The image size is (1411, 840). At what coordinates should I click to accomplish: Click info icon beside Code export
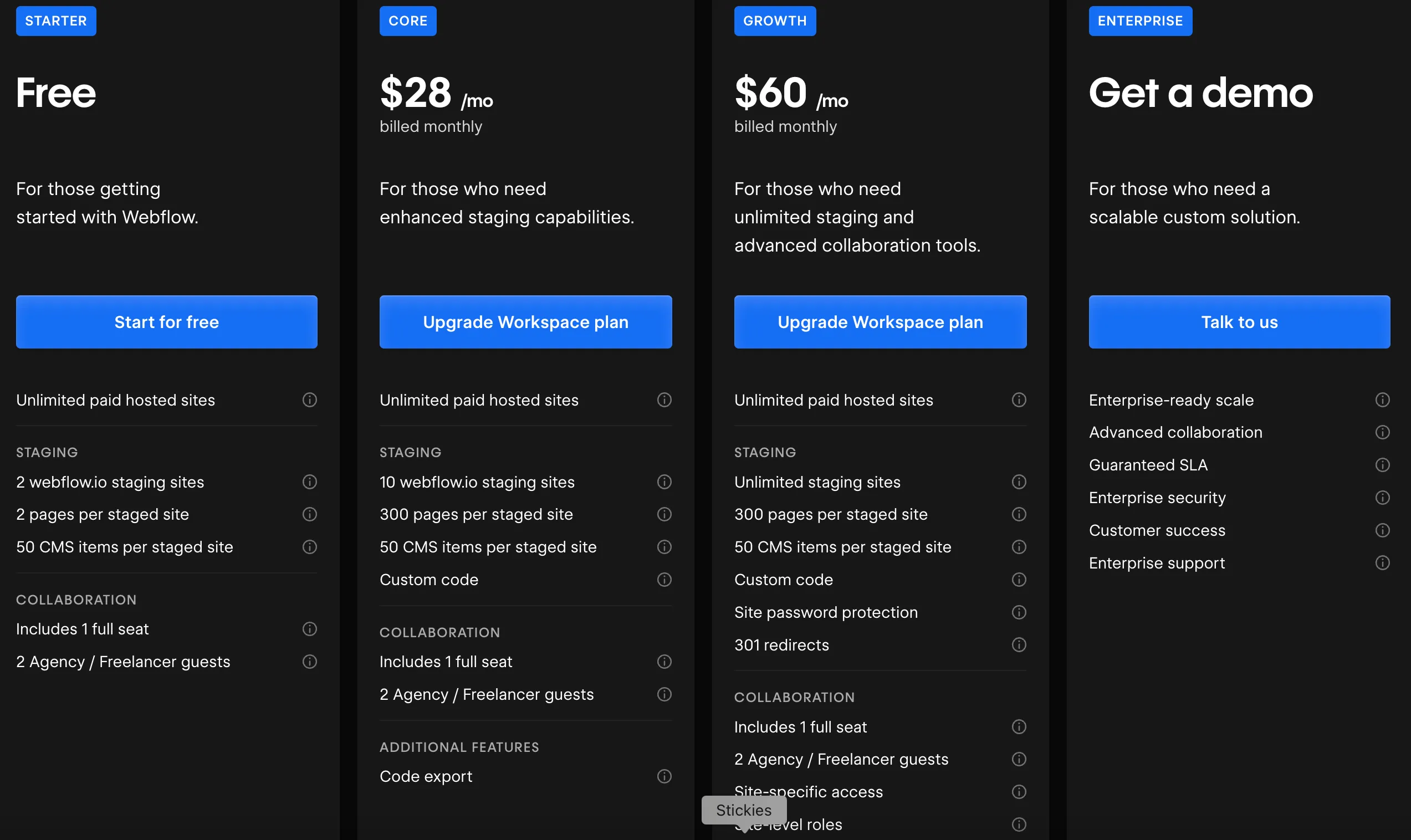664,776
